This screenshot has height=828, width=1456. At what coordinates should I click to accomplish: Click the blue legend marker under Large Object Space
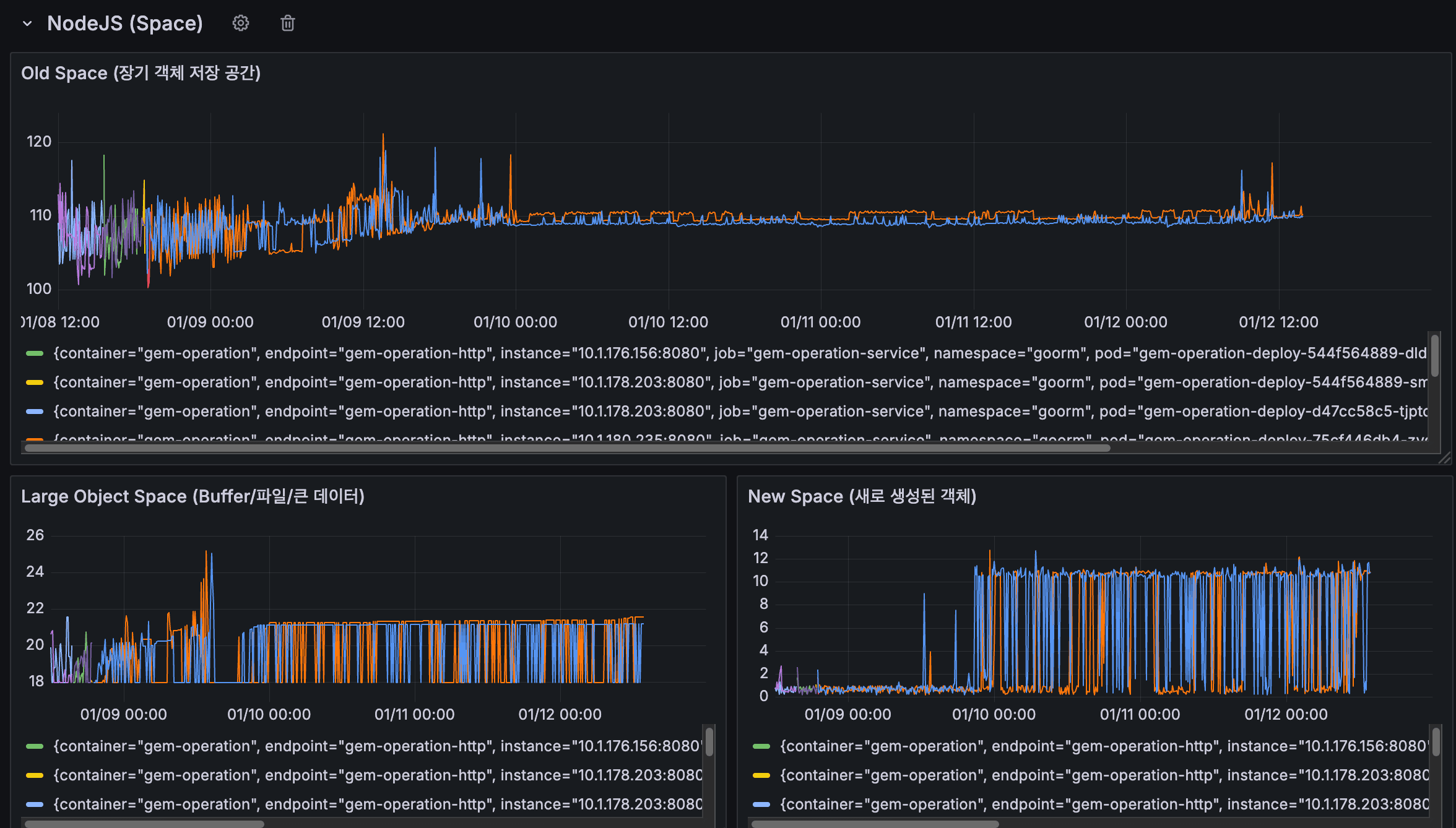point(35,804)
